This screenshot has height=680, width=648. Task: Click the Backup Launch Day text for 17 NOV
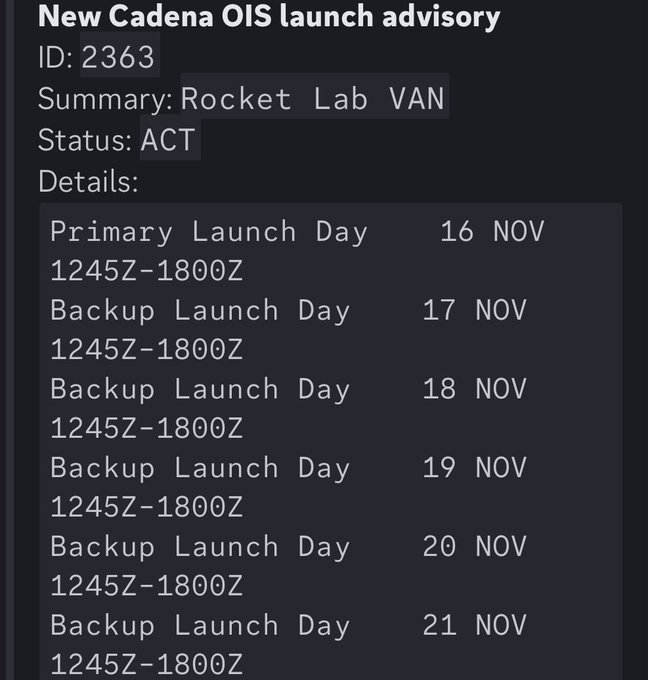click(x=200, y=310)
